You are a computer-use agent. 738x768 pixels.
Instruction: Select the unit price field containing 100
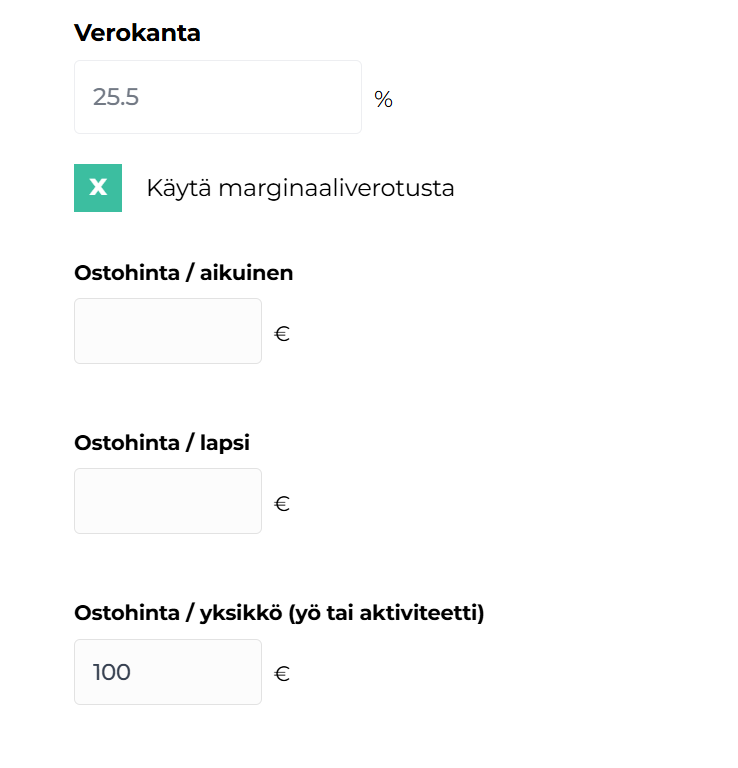pyautogui.click(x=168, y=672)
